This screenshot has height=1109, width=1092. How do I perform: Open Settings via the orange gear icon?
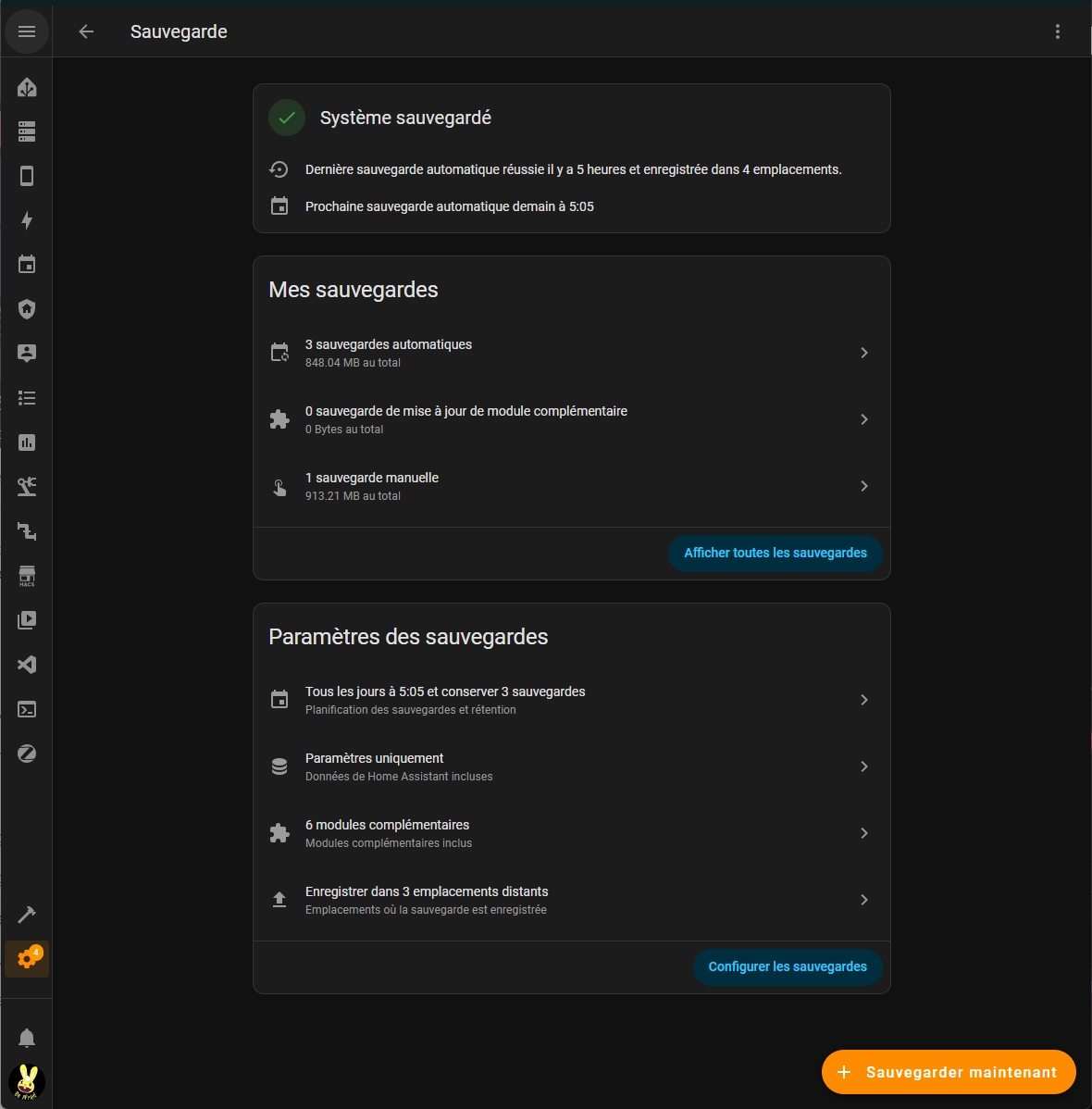pos(26,958)
